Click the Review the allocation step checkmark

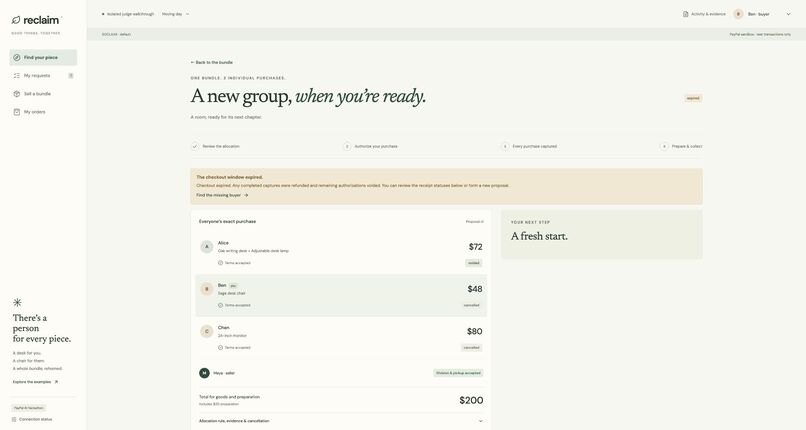coord(195,146)
